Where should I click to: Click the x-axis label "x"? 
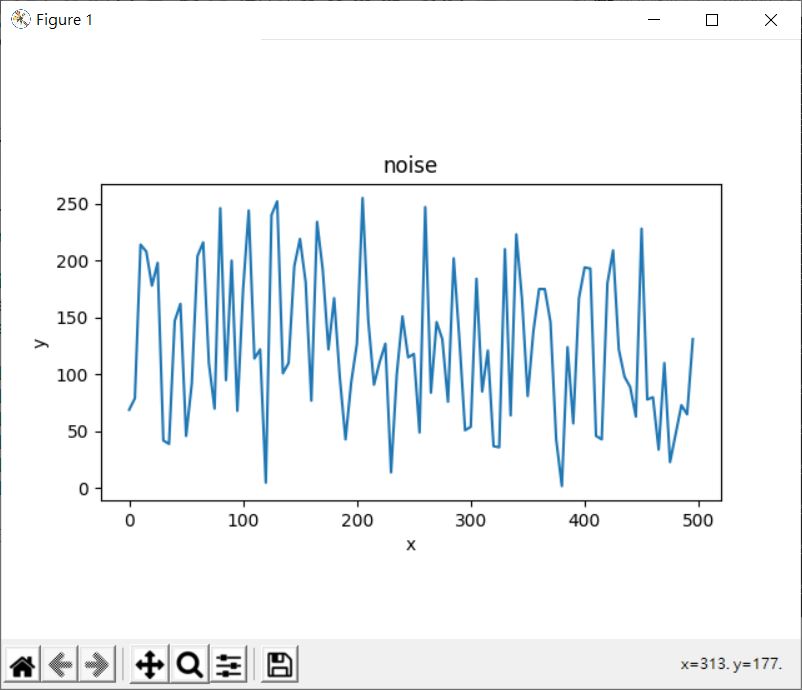tap(411, 545)
